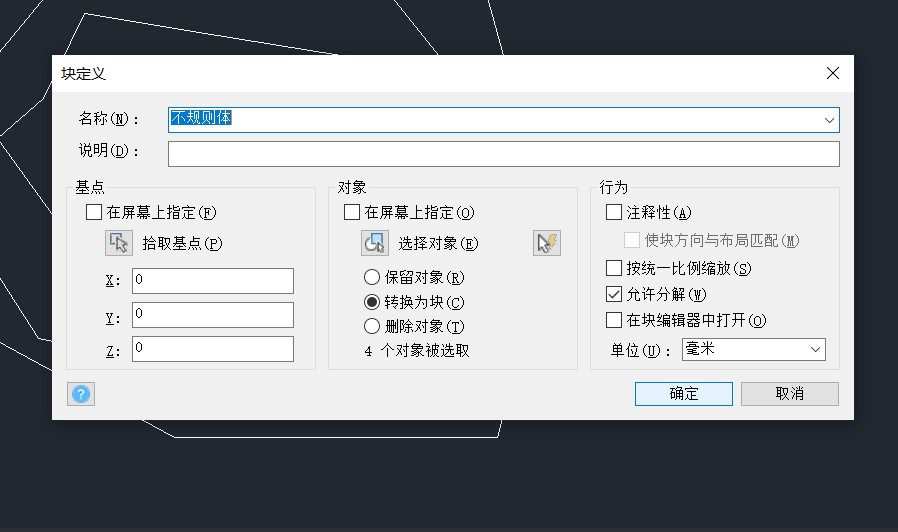Viewport: 898px width, 532px height.
Task: Enable 在屏幕上指定(O) under 对象
Action: click(352, 212)
